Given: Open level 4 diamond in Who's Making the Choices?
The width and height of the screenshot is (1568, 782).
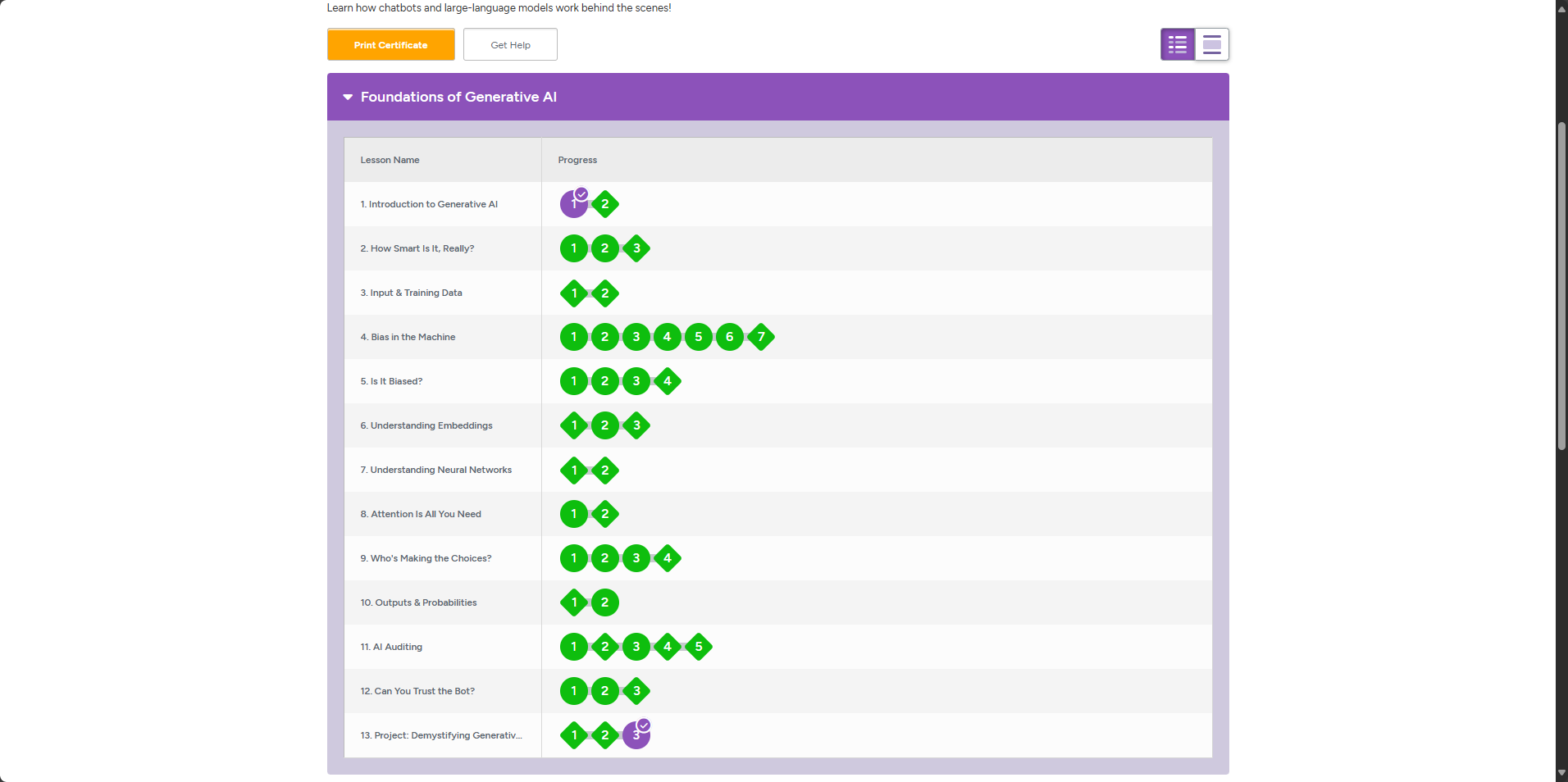Looking at the screenshot, I should [x=668, y=558].
